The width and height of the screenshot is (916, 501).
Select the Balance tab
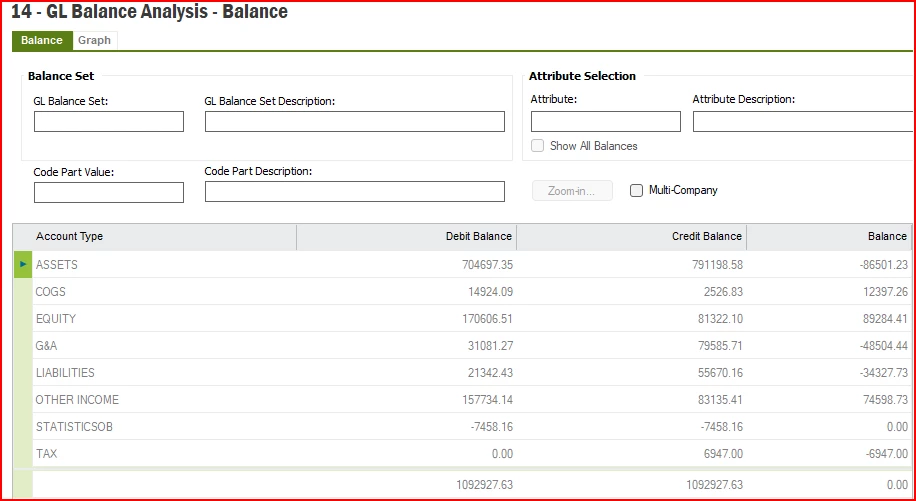click(x=42, y=40)
